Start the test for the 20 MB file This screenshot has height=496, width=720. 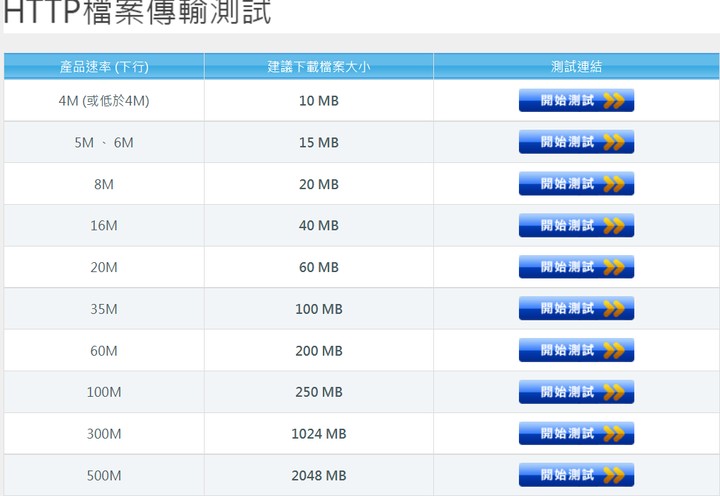[576, 184]
